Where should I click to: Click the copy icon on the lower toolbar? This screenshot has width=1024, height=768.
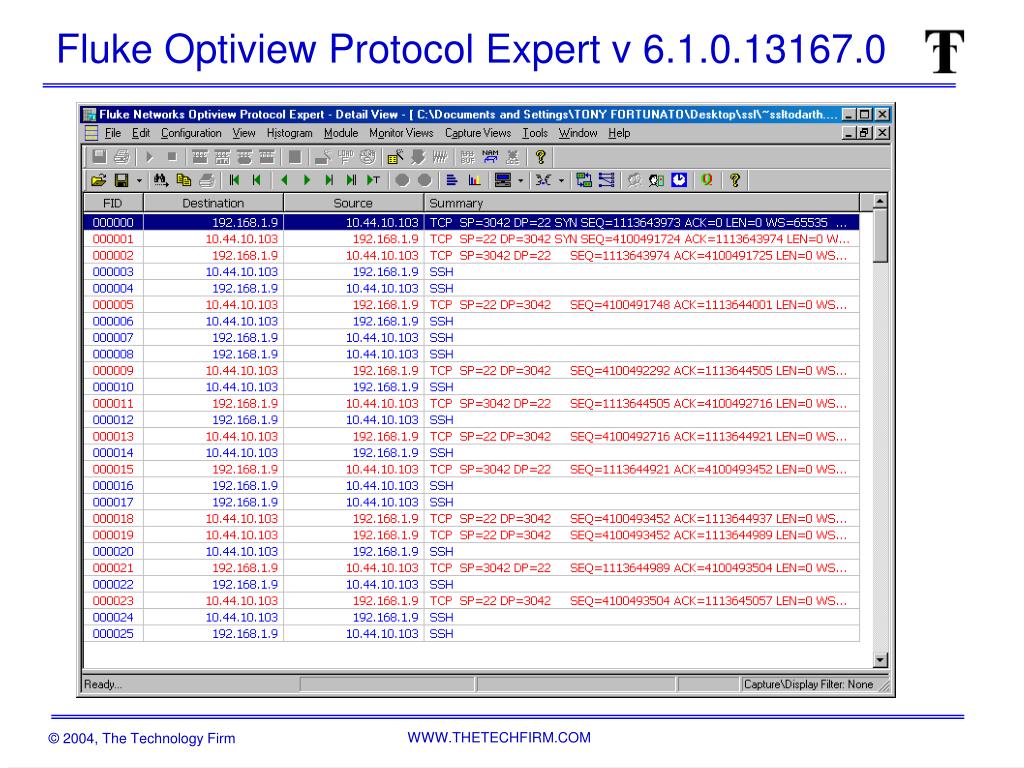pyautogui.click(x=184, y=180)
